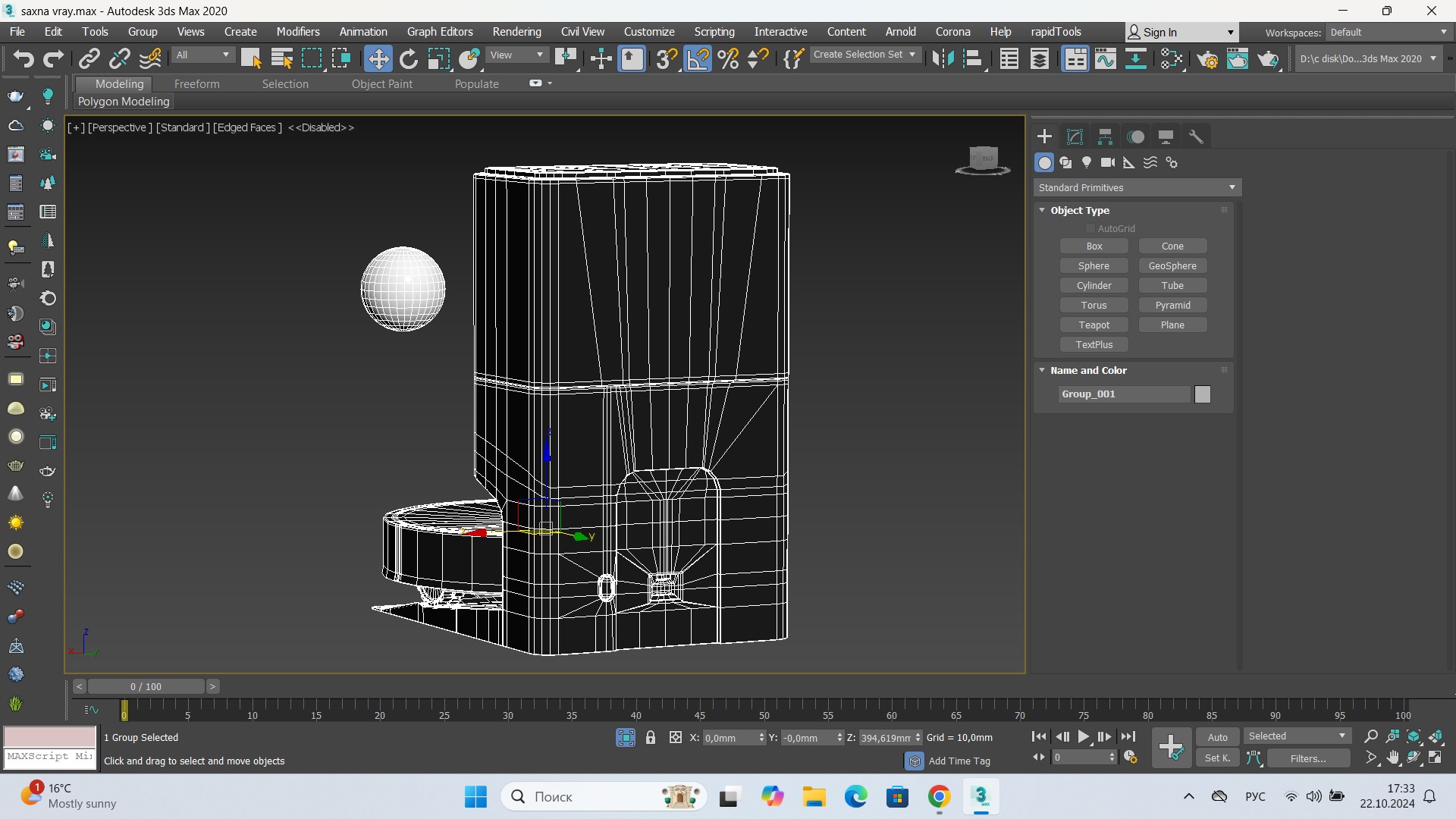This screenshot has height=819, width=1456.
Task: Switch to the Freeform ribbon tab
Action: point(196,84)
